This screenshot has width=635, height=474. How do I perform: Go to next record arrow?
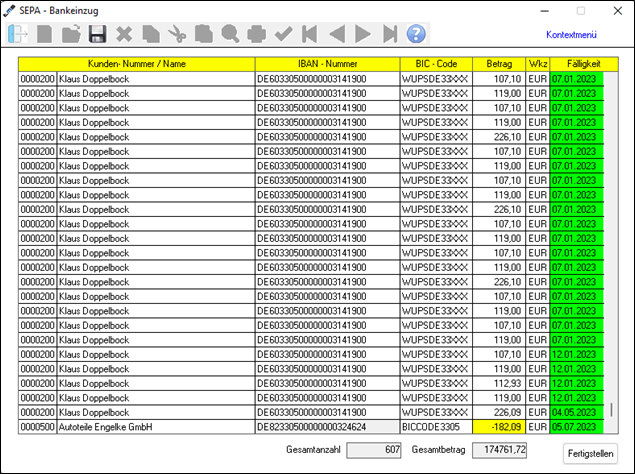pos(363,34)
